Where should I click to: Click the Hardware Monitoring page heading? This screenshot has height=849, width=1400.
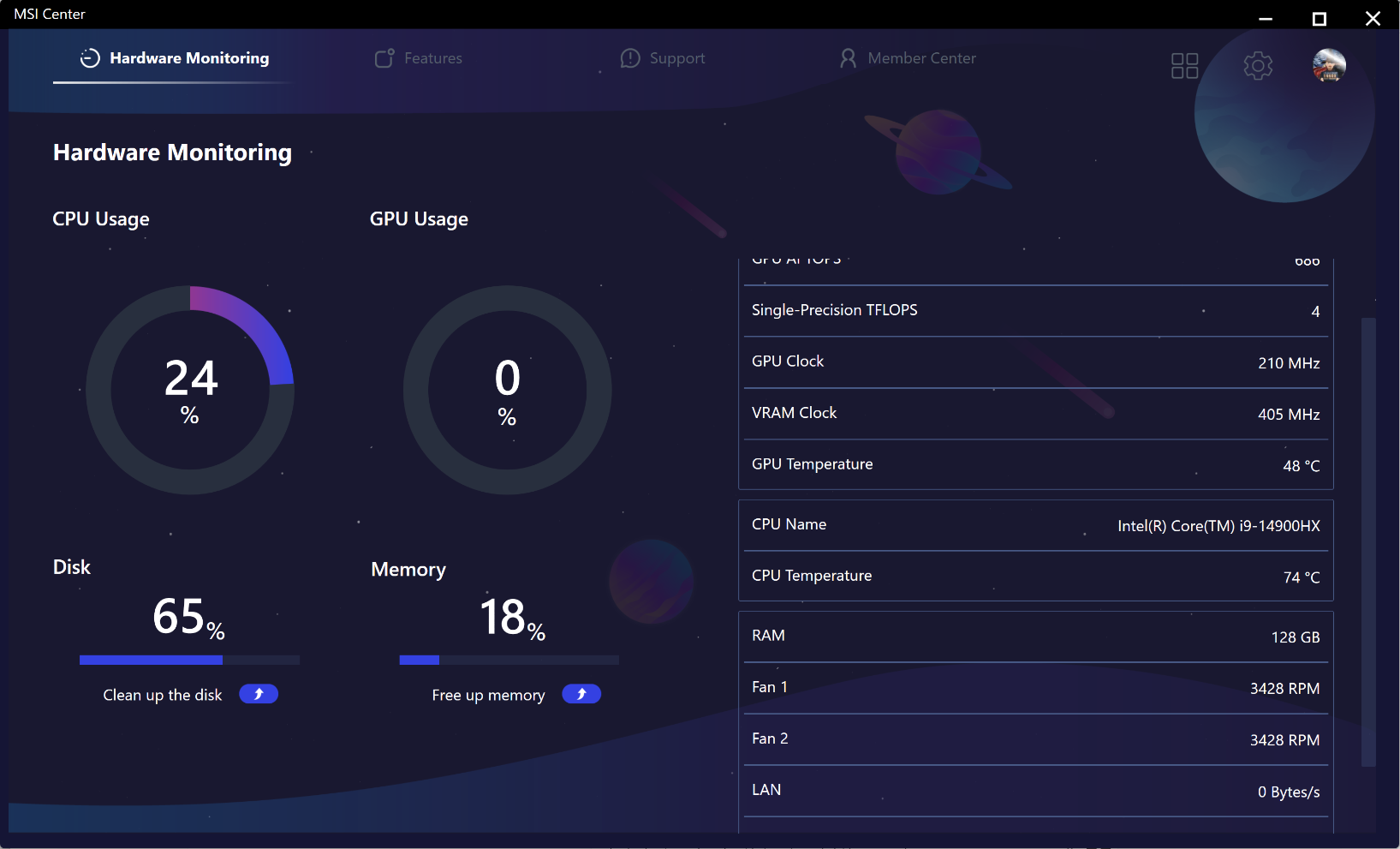(172, 152)
